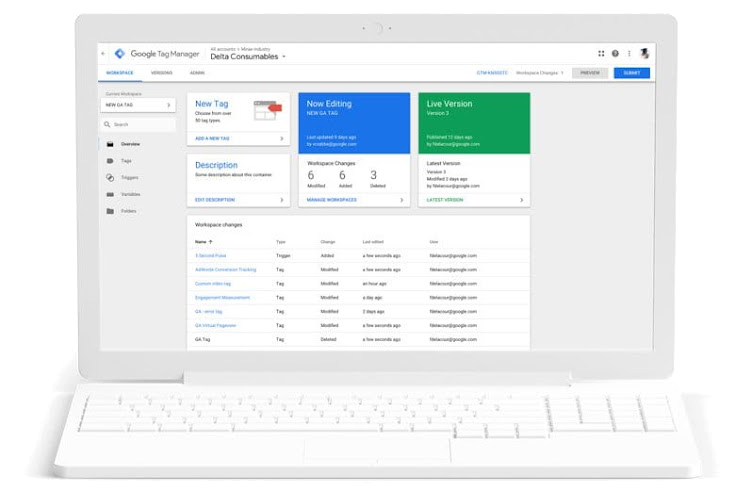Click the All accounts breadcrumb text

(223, 49)
